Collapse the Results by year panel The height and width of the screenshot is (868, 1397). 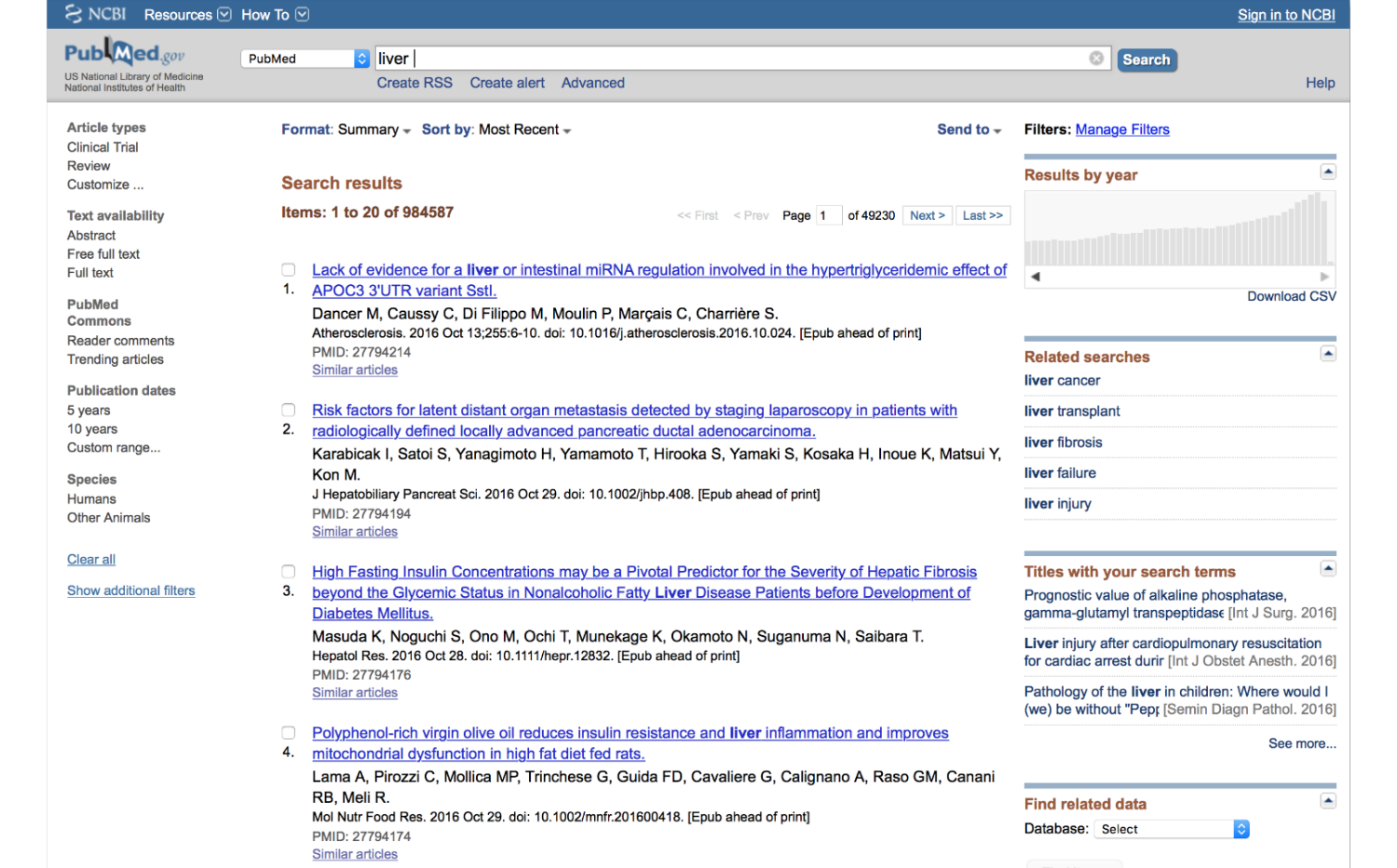click(x=1328, y=172)
